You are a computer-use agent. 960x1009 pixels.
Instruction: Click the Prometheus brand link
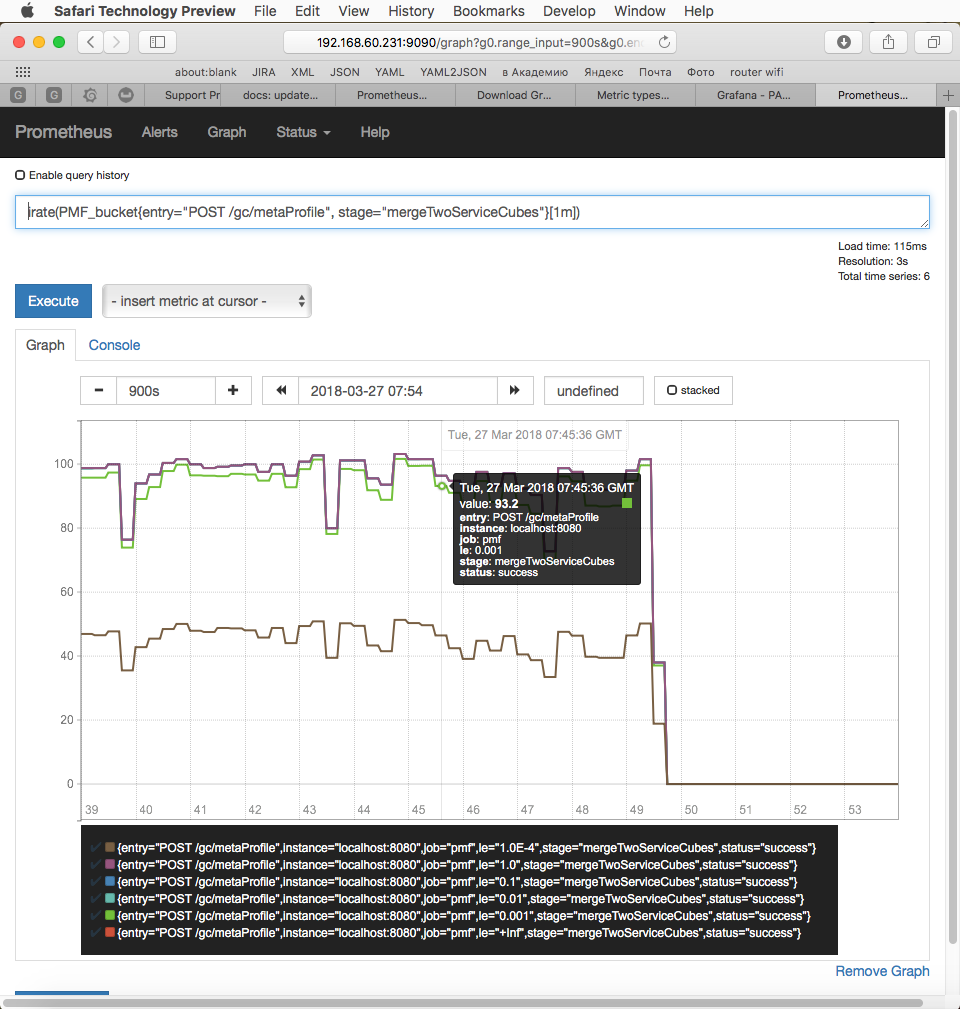point(63,132)
